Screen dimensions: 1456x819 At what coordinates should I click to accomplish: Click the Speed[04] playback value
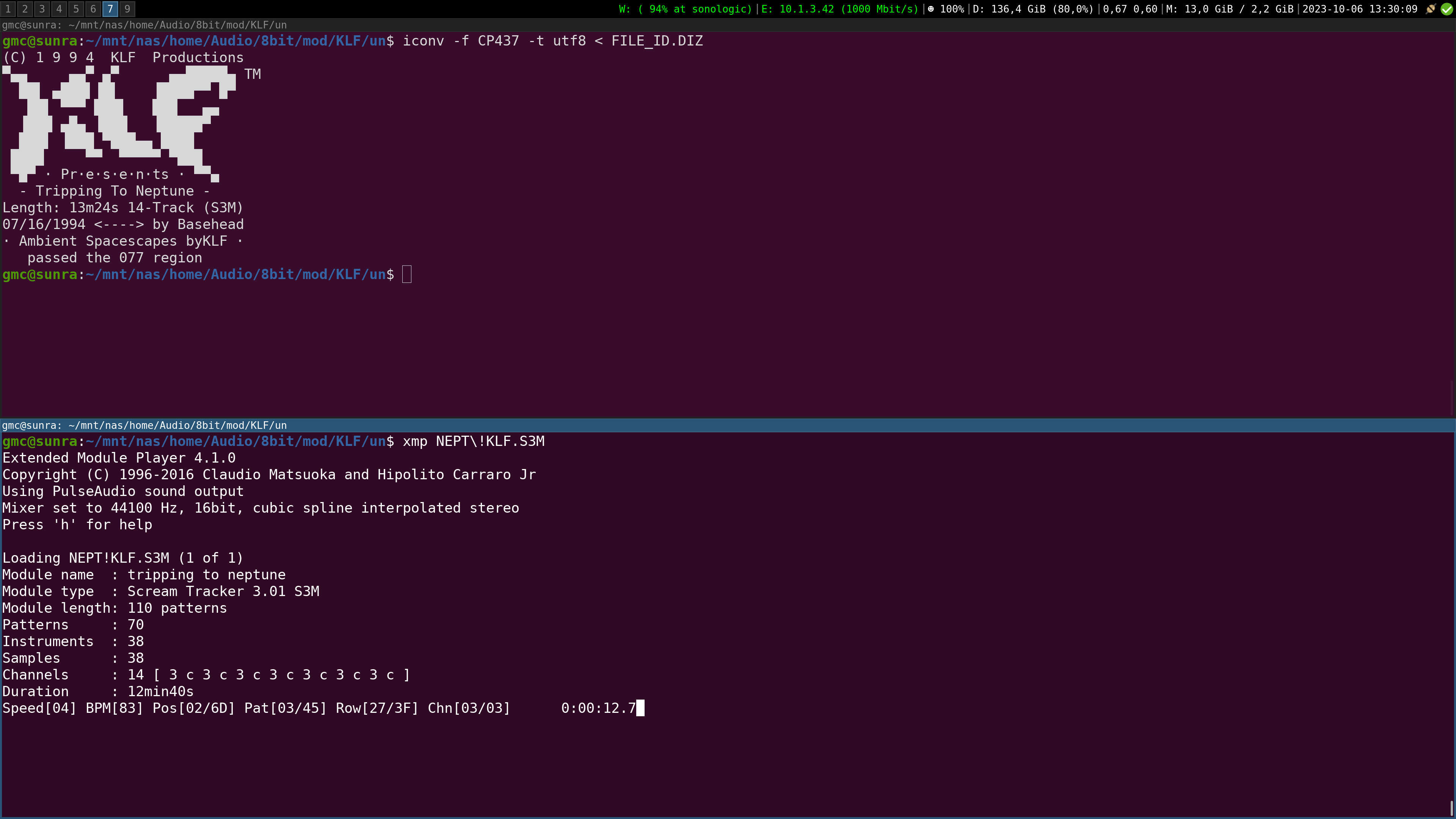pos(39,708)
